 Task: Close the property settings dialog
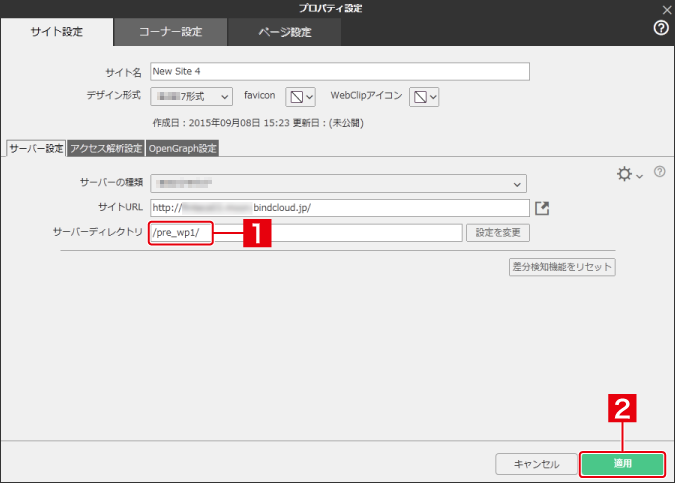(x=667, y=10)
